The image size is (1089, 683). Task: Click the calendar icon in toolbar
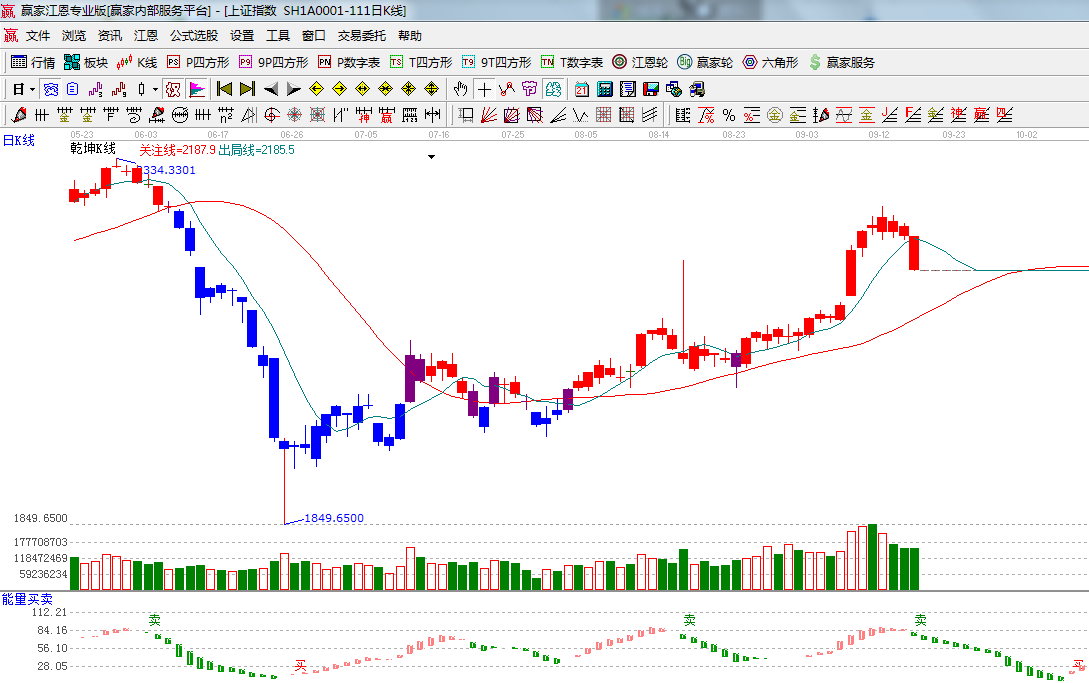tap(581, 89)
